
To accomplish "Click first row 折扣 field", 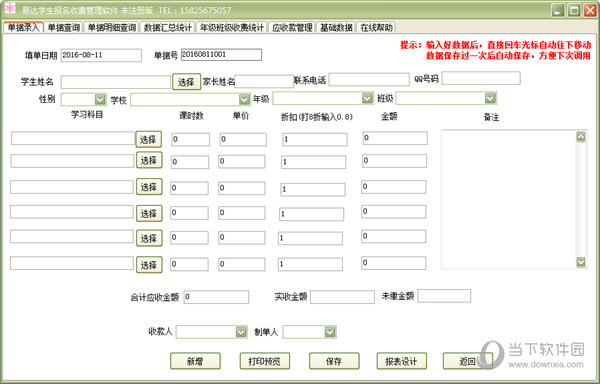I will click(x=315, y=140).
